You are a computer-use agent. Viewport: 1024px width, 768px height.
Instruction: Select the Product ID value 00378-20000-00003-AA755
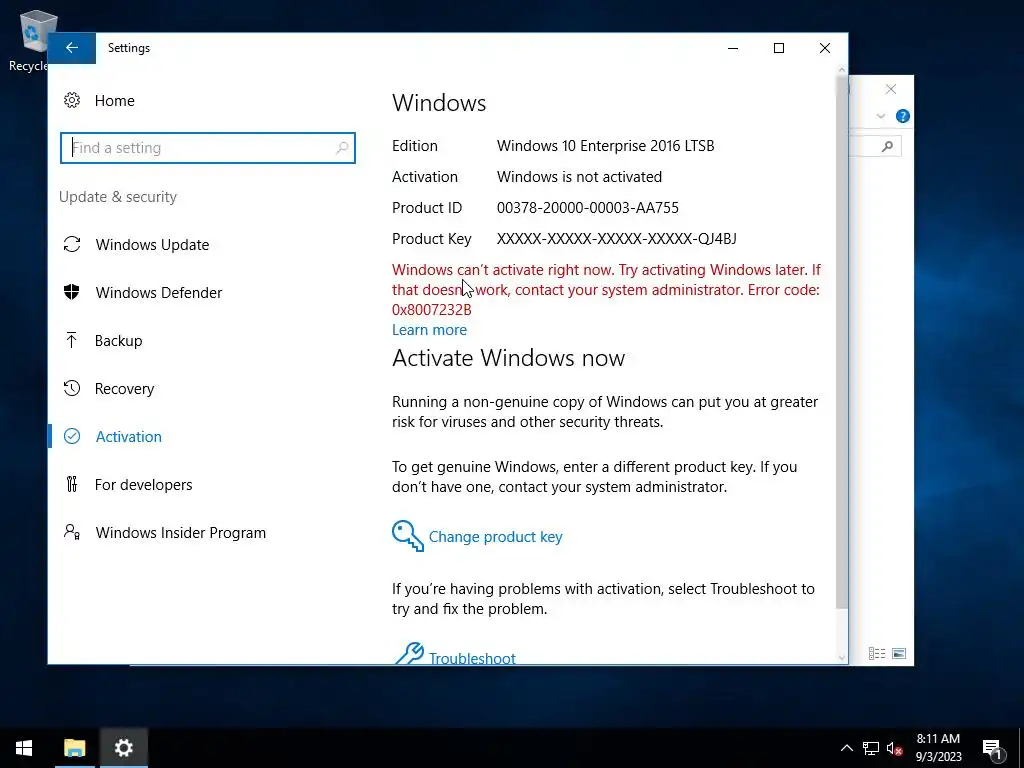click(x=588, y=208)
